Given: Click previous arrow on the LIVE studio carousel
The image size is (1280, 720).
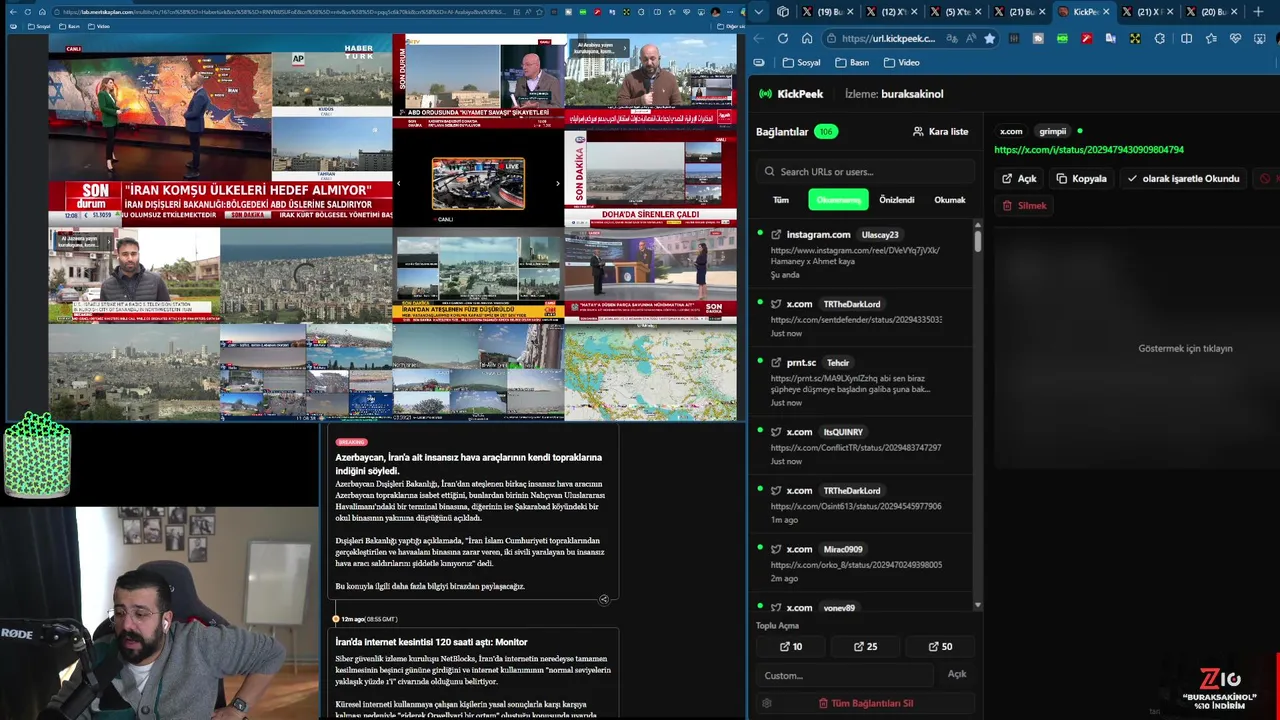Looking at the screenshot, I should pyautogui.click(x=399, y=183).
